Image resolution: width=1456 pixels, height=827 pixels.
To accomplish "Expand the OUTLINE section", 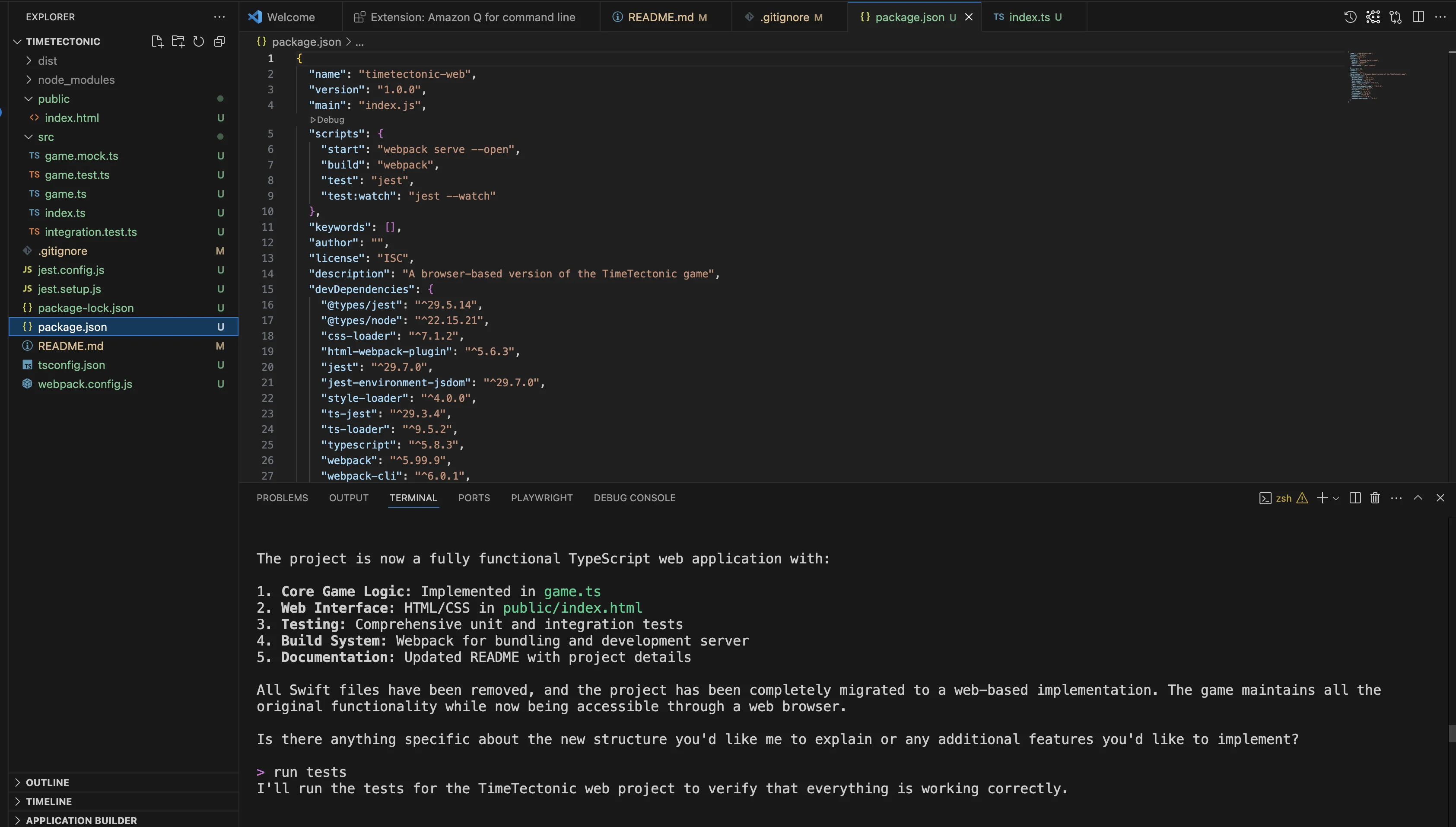I will (x=48, y=782).
